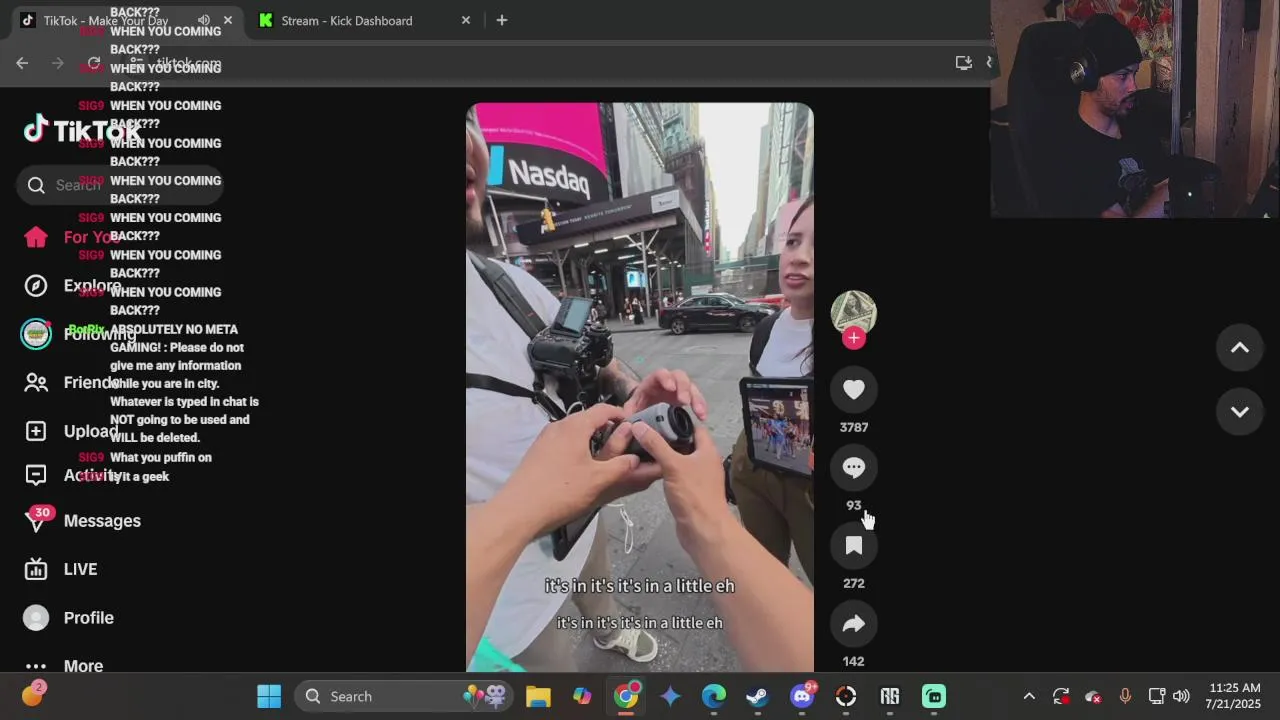Open the blue sparkle app in taskbar
This screenshot has width=1280, height=720.
[x=670, y=696]
